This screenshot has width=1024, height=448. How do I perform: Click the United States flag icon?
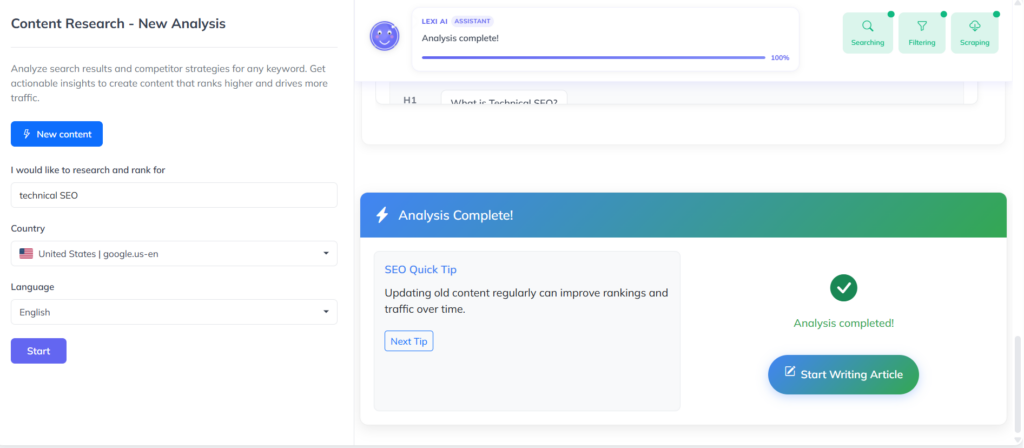click(26, 254)
